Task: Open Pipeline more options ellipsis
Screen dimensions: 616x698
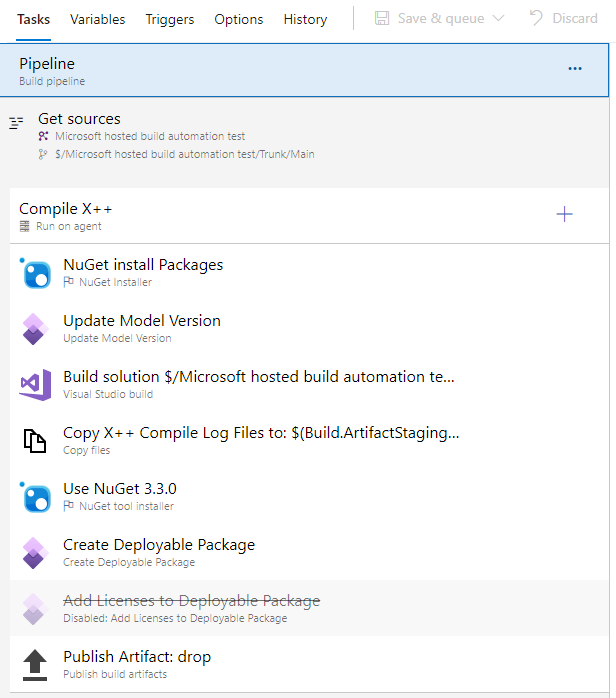Action: [575, 69]
